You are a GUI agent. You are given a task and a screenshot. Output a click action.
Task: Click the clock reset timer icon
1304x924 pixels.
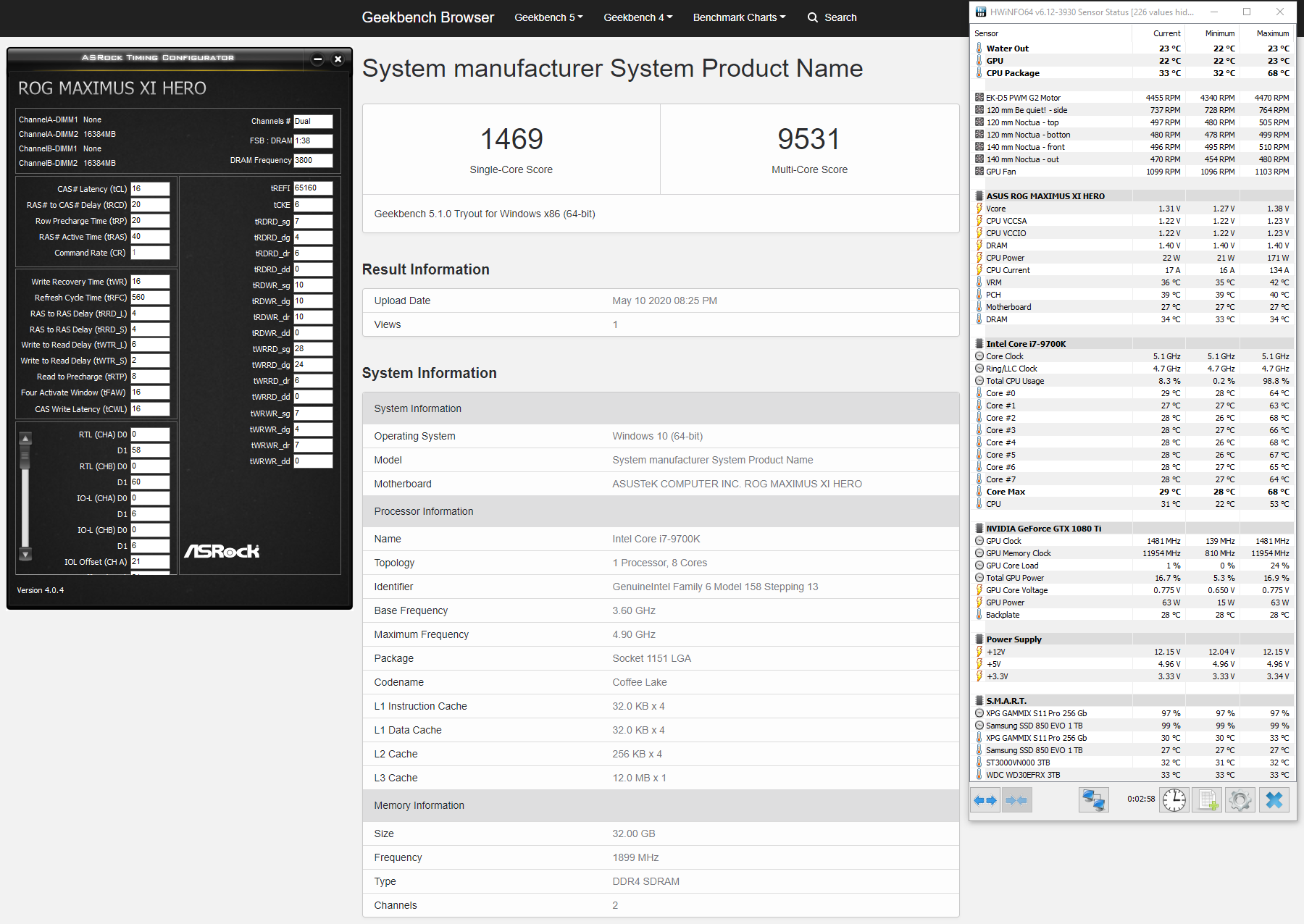click(x=1174, y=800)
